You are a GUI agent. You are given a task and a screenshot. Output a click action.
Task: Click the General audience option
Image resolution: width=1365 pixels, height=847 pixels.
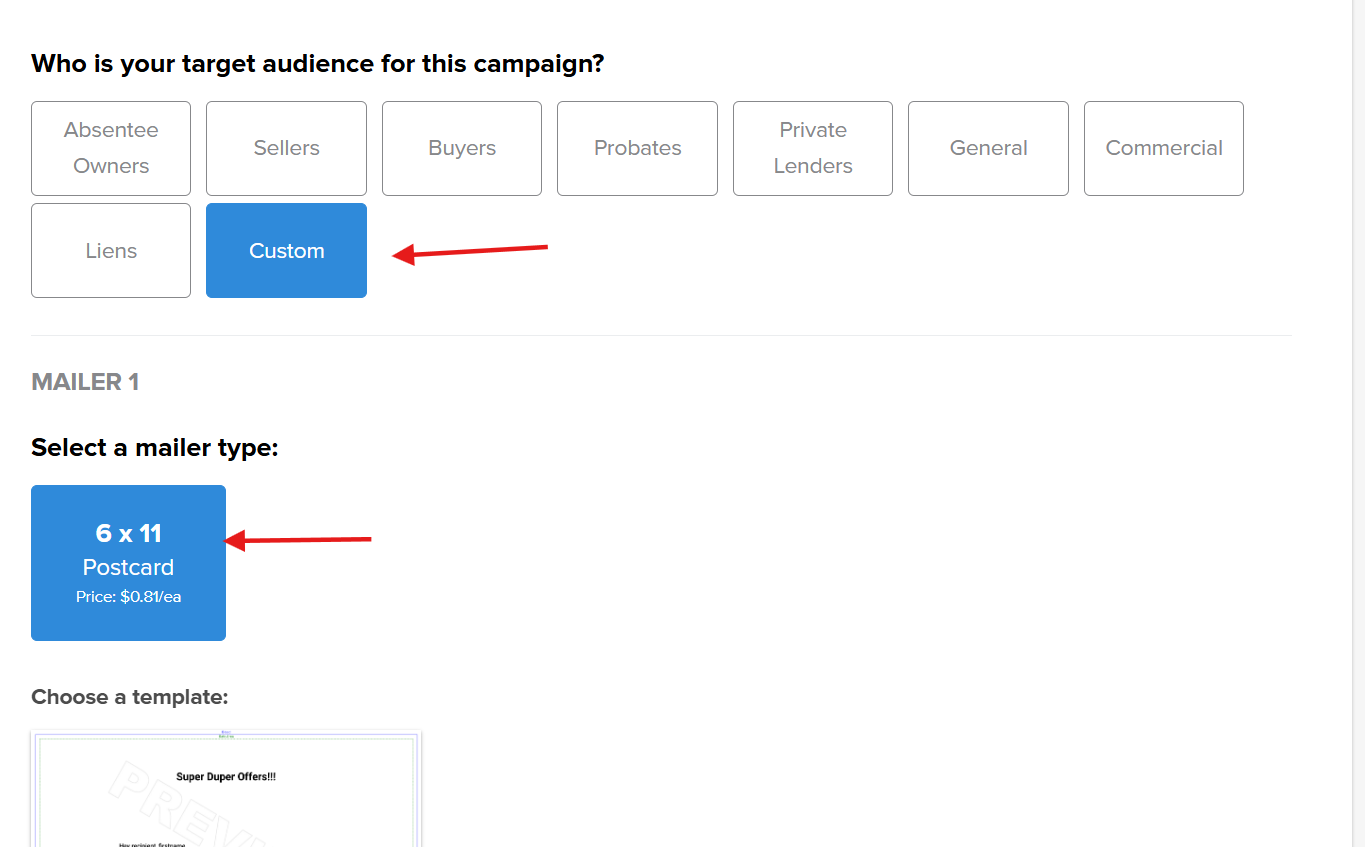[988, 148]
